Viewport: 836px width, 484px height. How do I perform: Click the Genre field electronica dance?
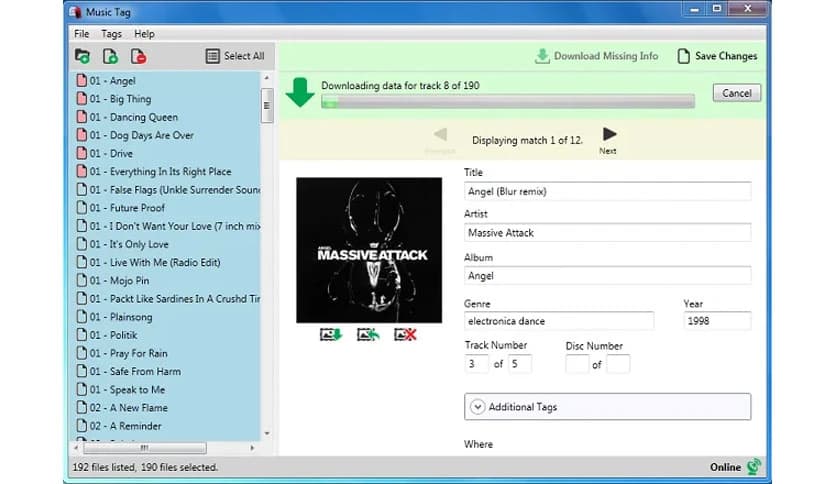pos(559,321)
